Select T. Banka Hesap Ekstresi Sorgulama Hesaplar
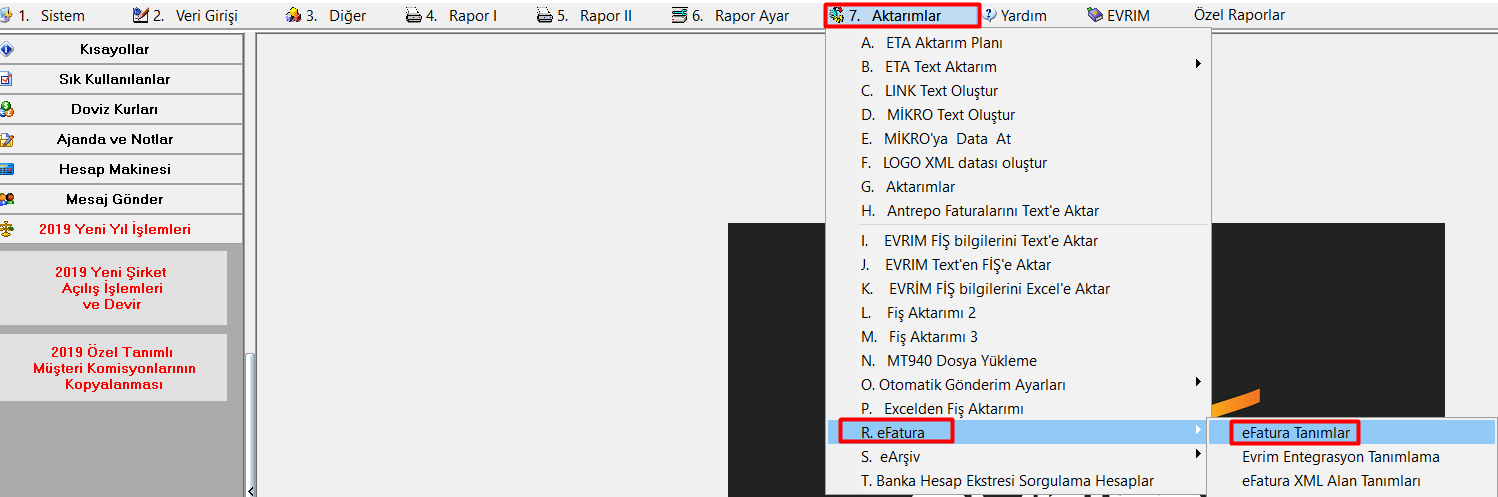Screen dimensions: 1498x497 [1018, 481]
